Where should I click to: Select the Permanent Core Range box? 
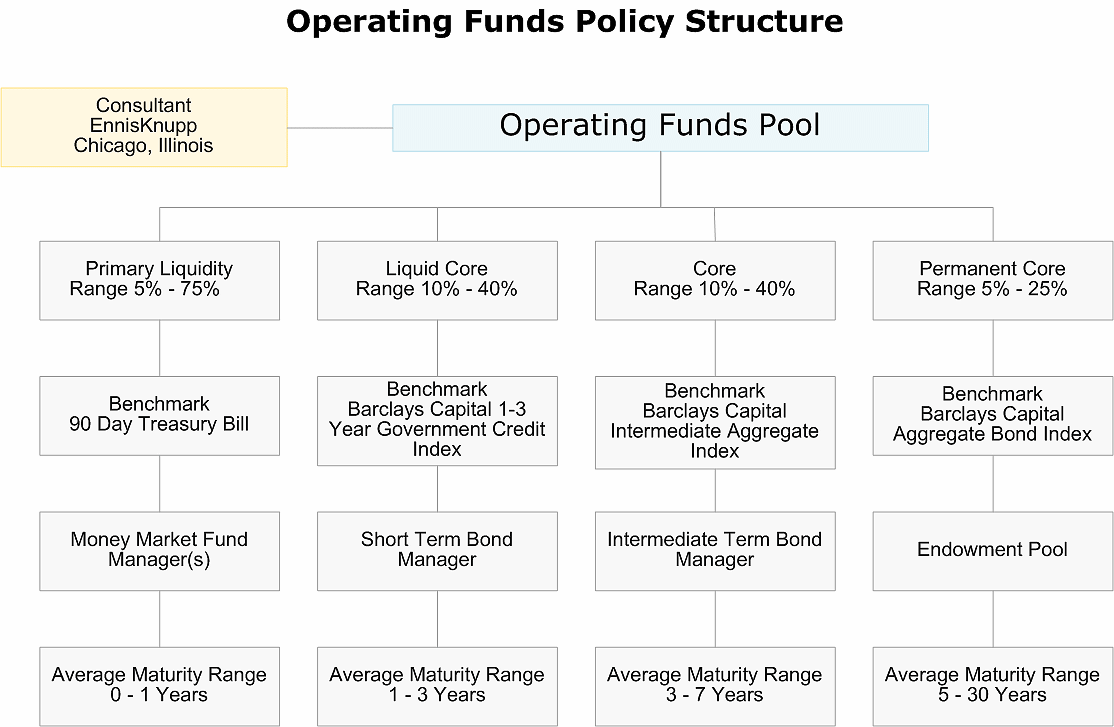coord(993,280)
